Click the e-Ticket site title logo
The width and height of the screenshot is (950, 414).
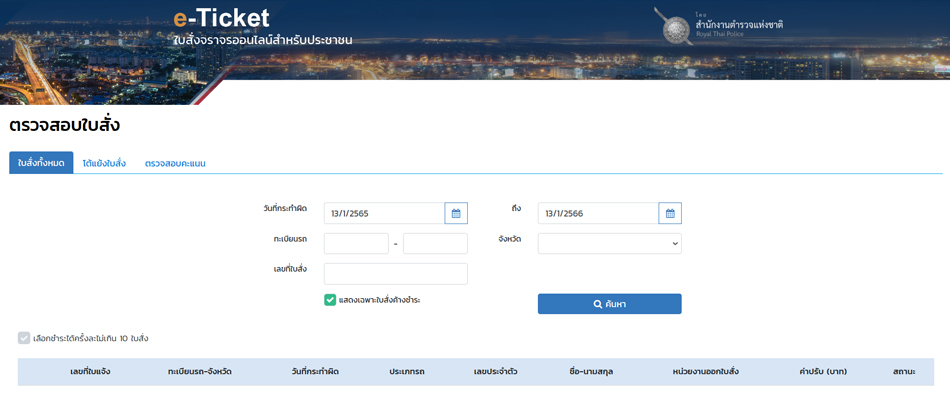(221, 18)
